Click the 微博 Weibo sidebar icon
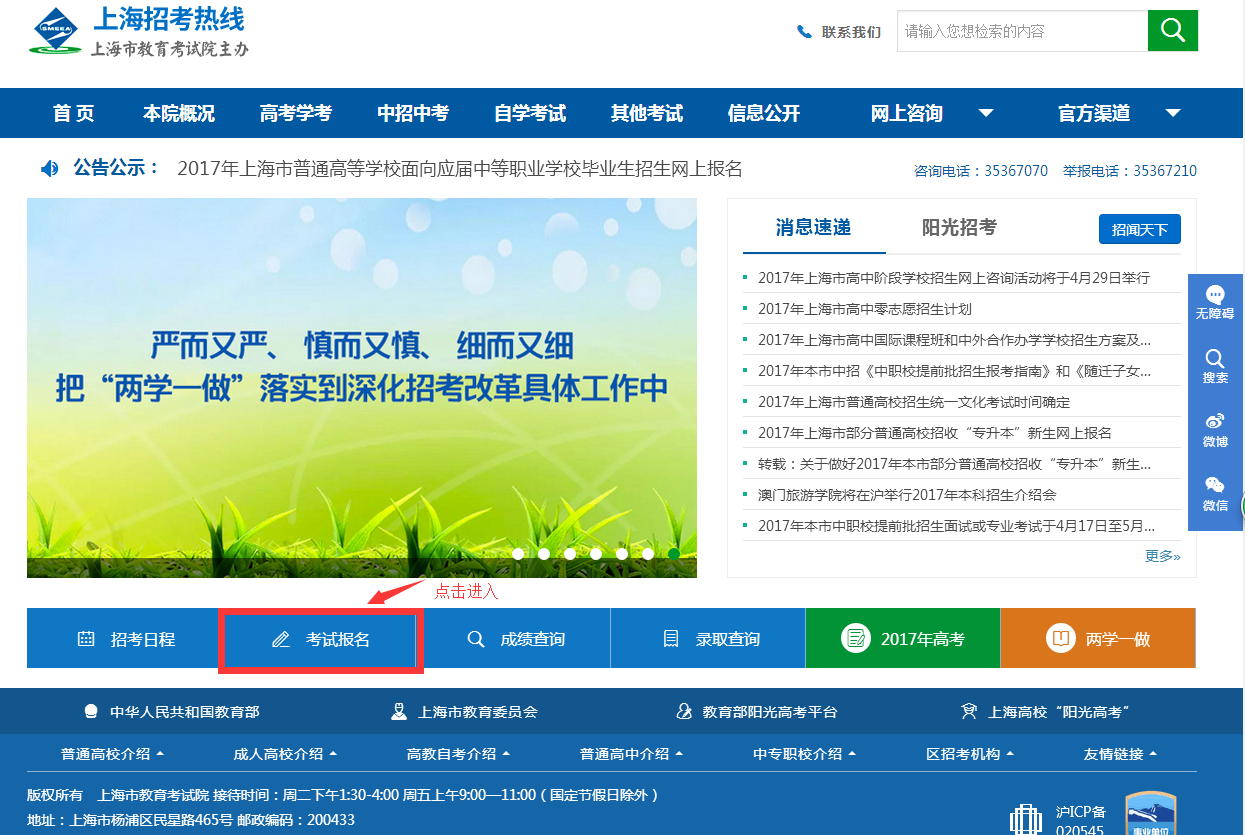 point(1215,429)
